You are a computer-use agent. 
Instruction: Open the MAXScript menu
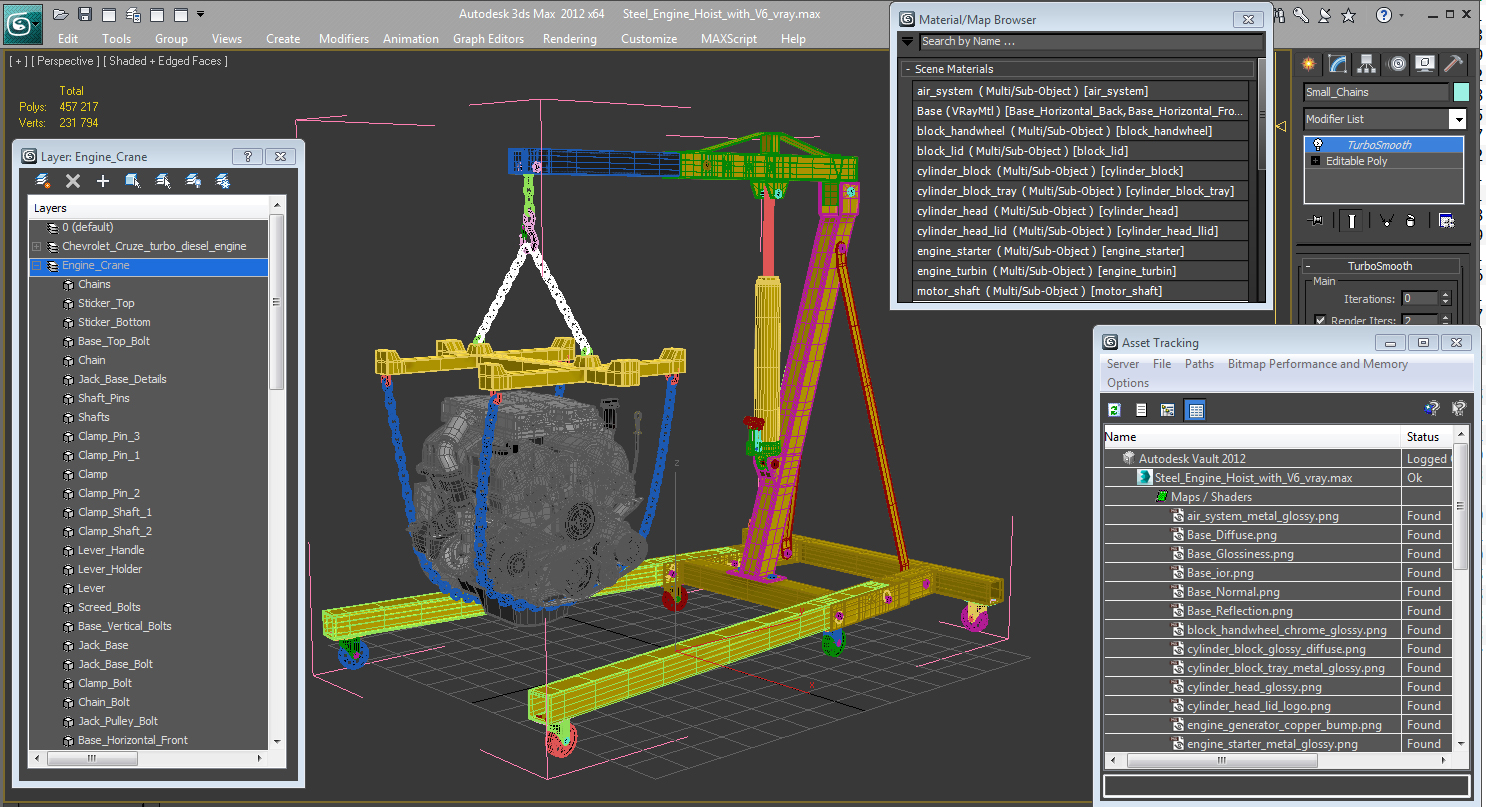[x=729, y=39]
